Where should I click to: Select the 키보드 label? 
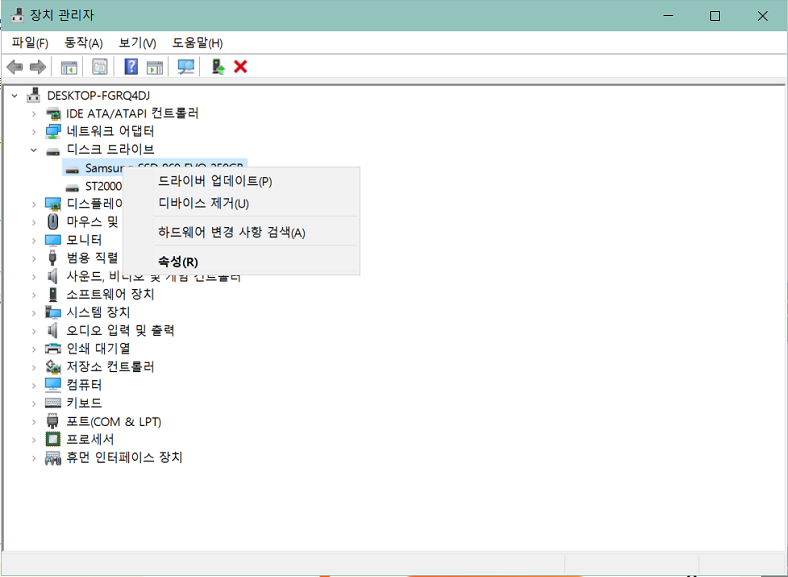tap(84, 403)
